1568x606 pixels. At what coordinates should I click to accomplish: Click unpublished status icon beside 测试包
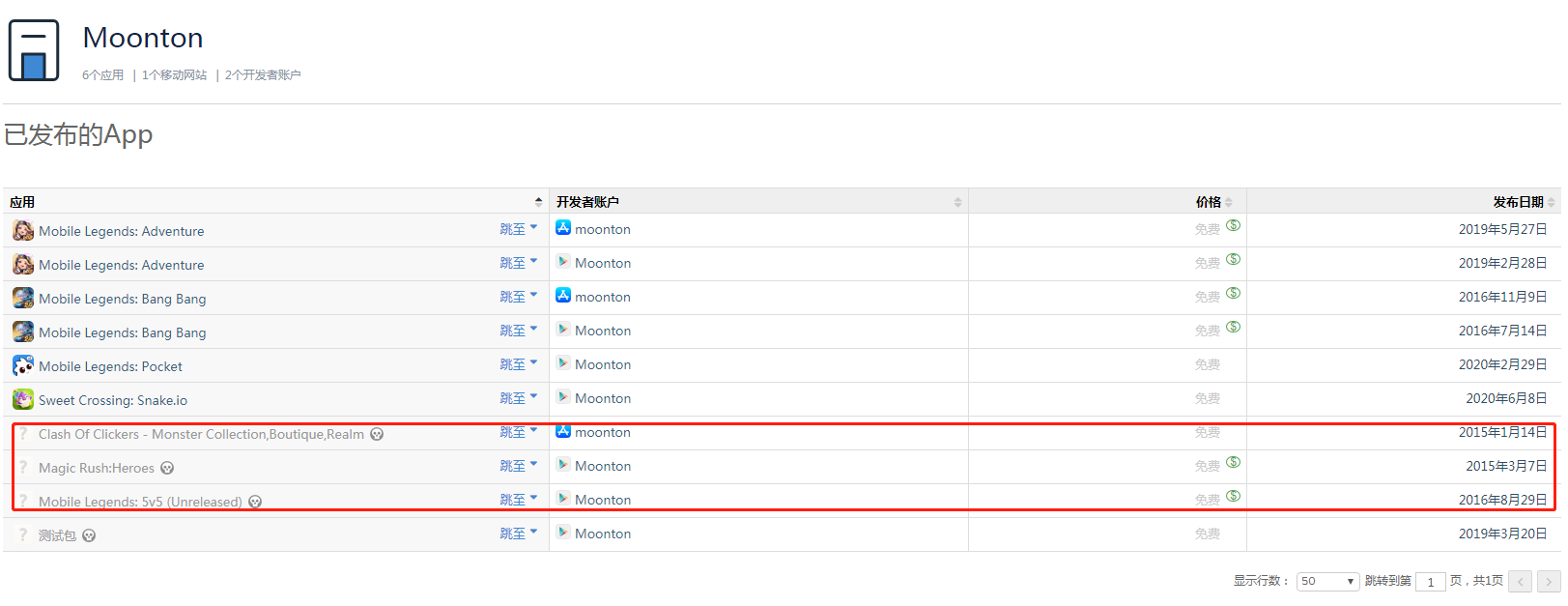pos(89,536)
